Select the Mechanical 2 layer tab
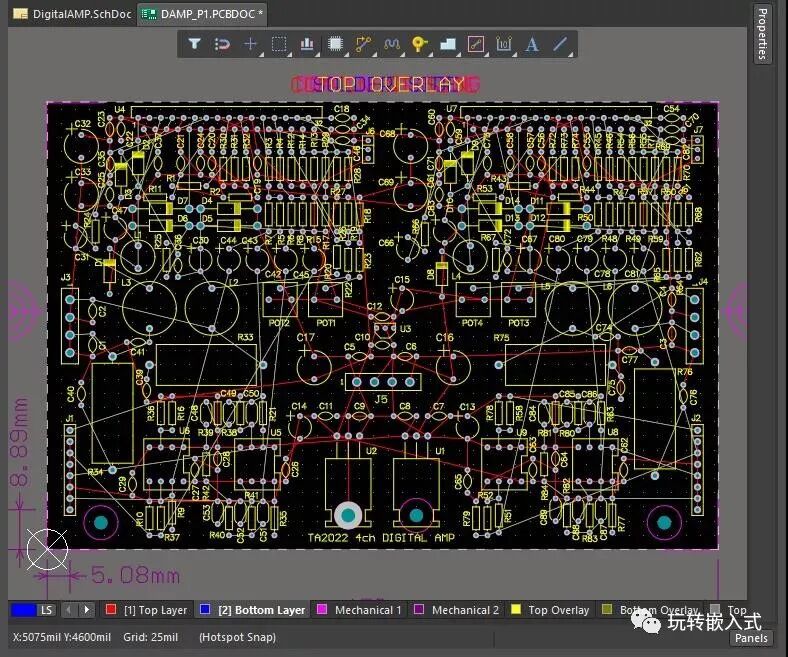Viewport: 788px width, 657px height. pos(457,610)
